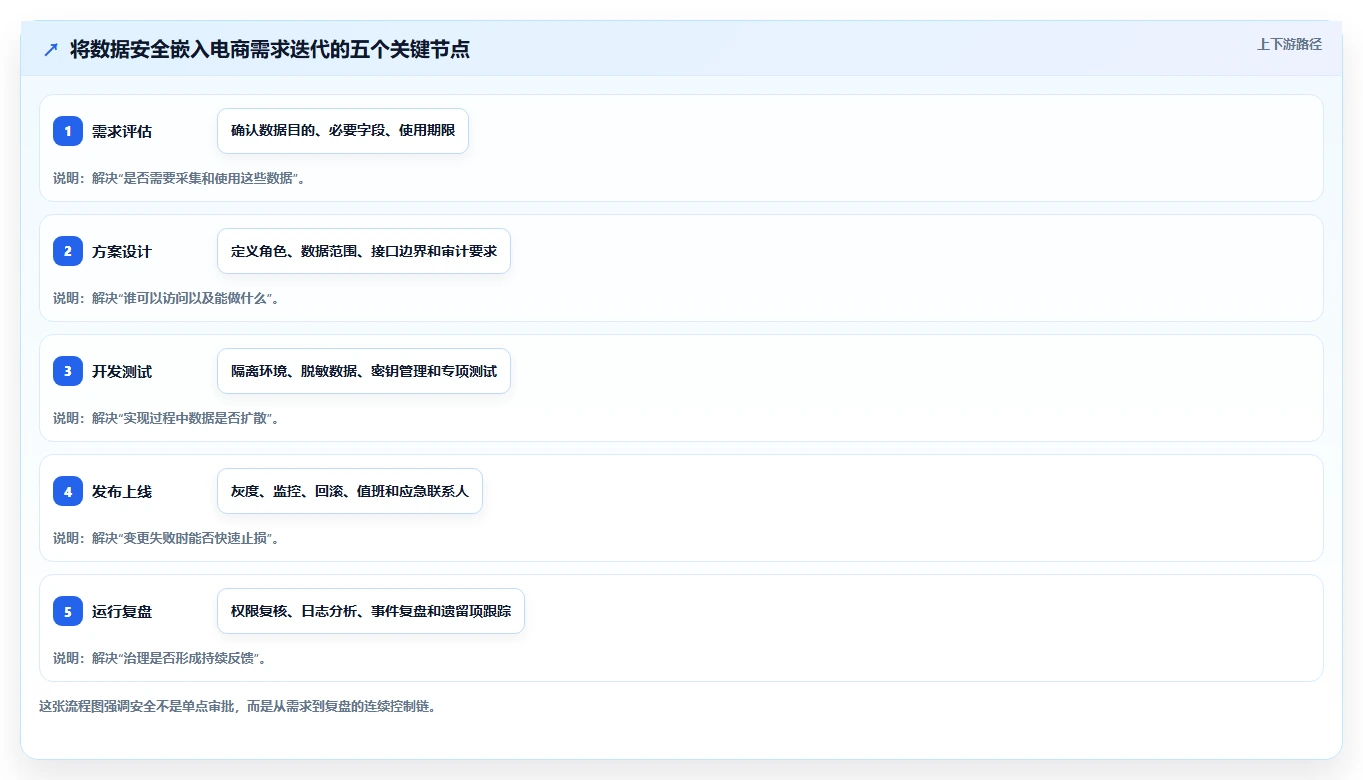
Task: Click the step 1 number badge
Action: pyautogui.click(x=68, y=131)
